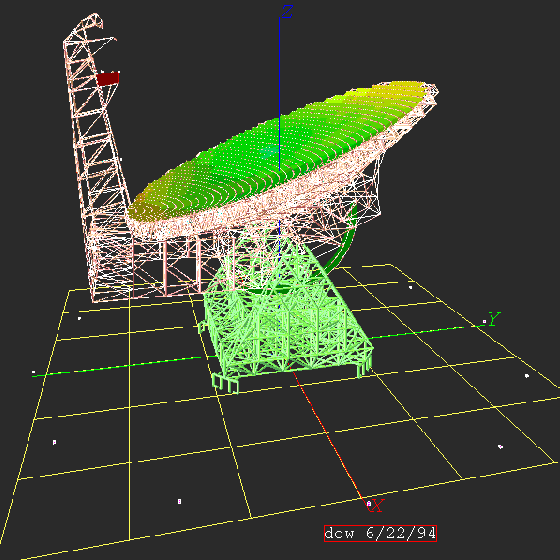Screen dimensions: 560x560
Task: Click the curved tip of the feed arm
Action: tap(96, 20)
